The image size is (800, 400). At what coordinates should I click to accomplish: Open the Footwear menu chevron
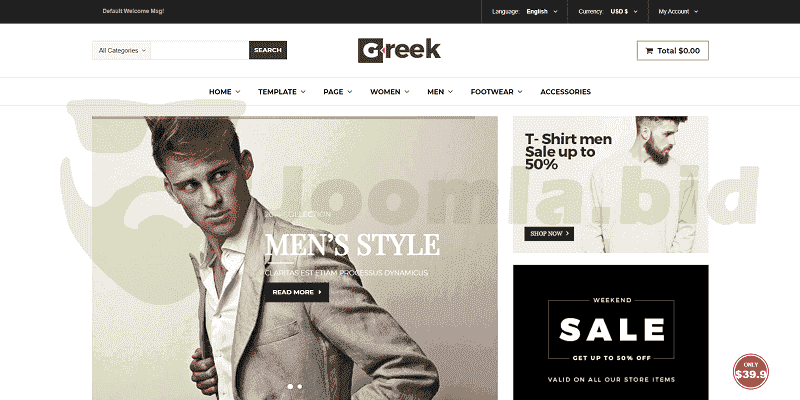520,92
